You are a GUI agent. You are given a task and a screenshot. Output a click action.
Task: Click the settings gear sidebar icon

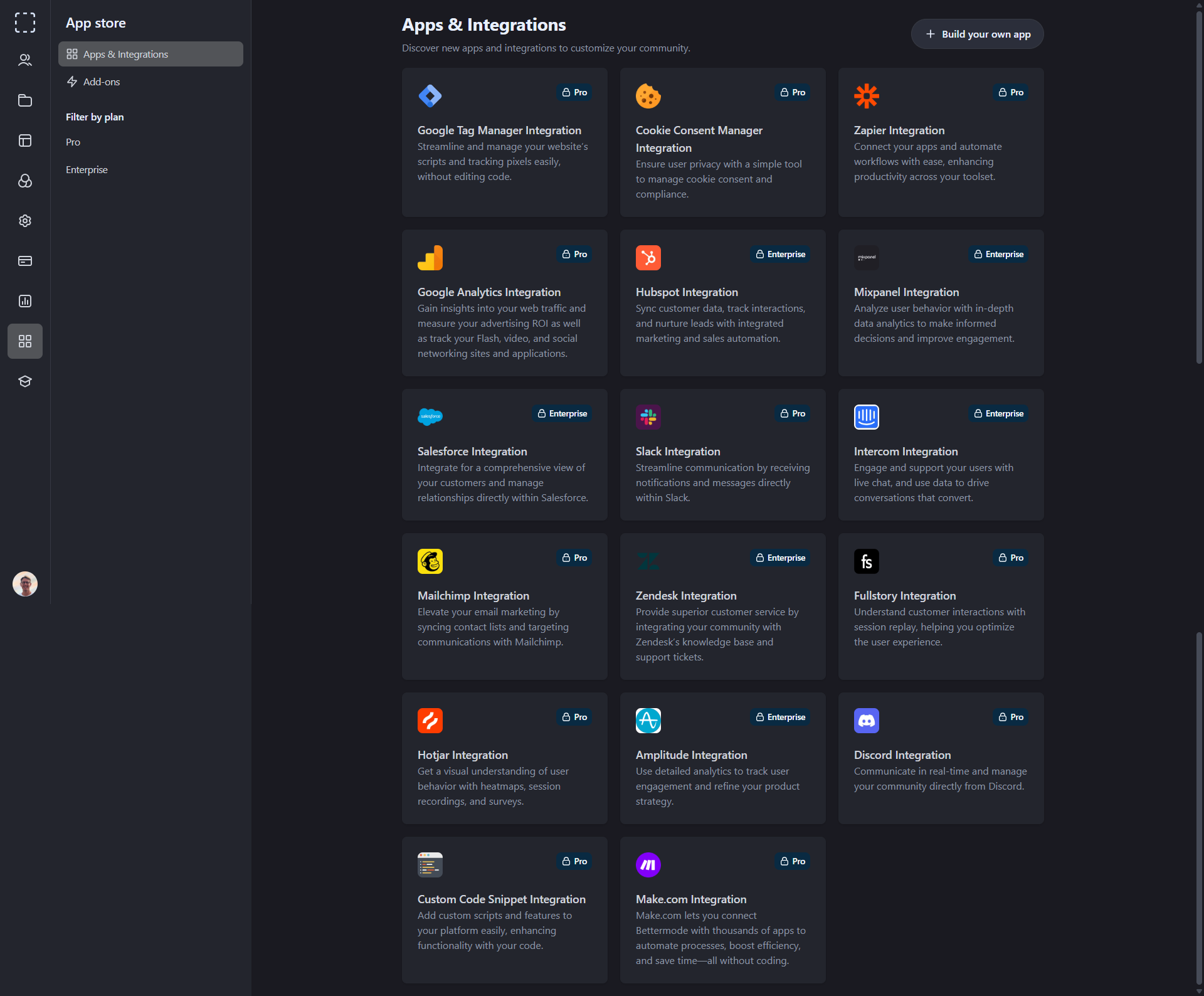pos(25,221)
